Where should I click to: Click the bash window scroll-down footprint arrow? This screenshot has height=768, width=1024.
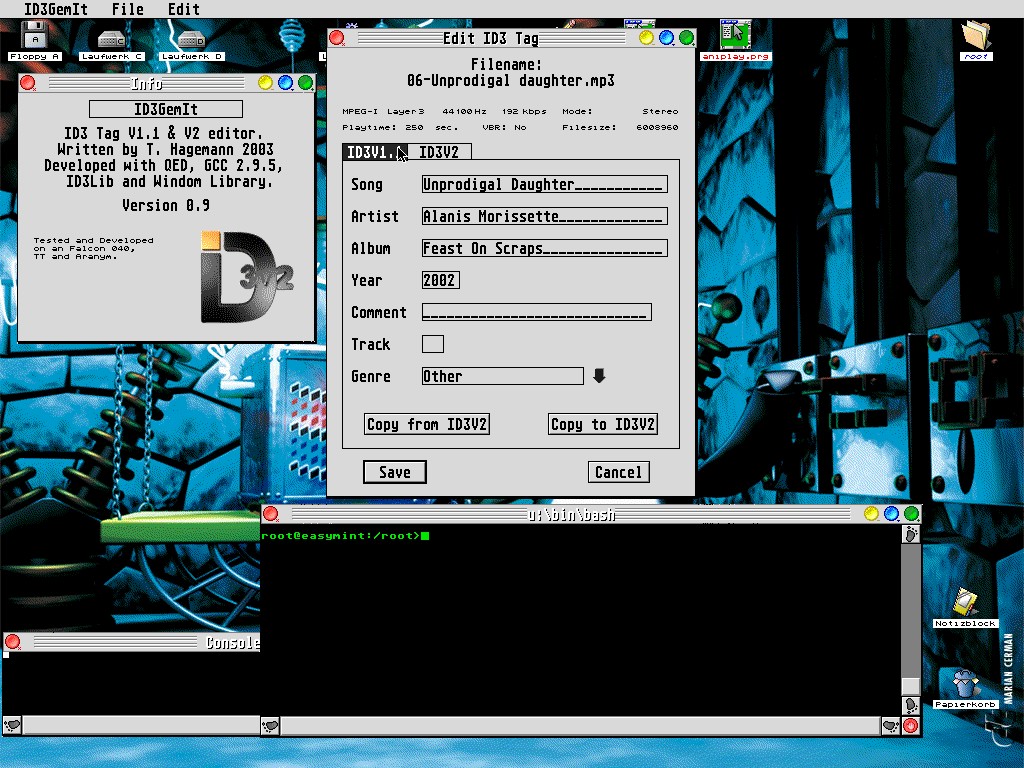coord(910,705)
